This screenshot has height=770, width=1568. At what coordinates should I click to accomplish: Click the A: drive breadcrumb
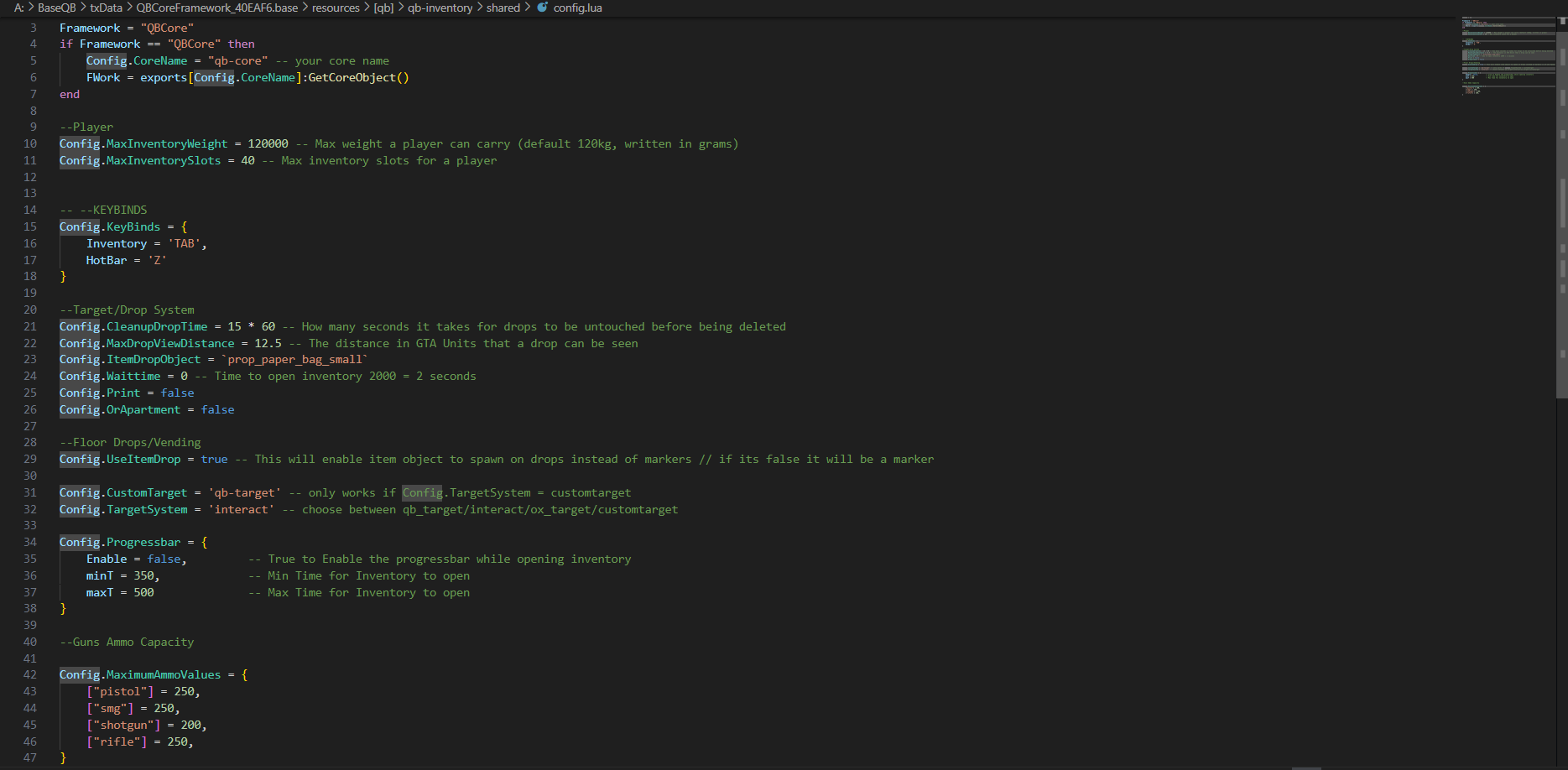click(18, 8)
